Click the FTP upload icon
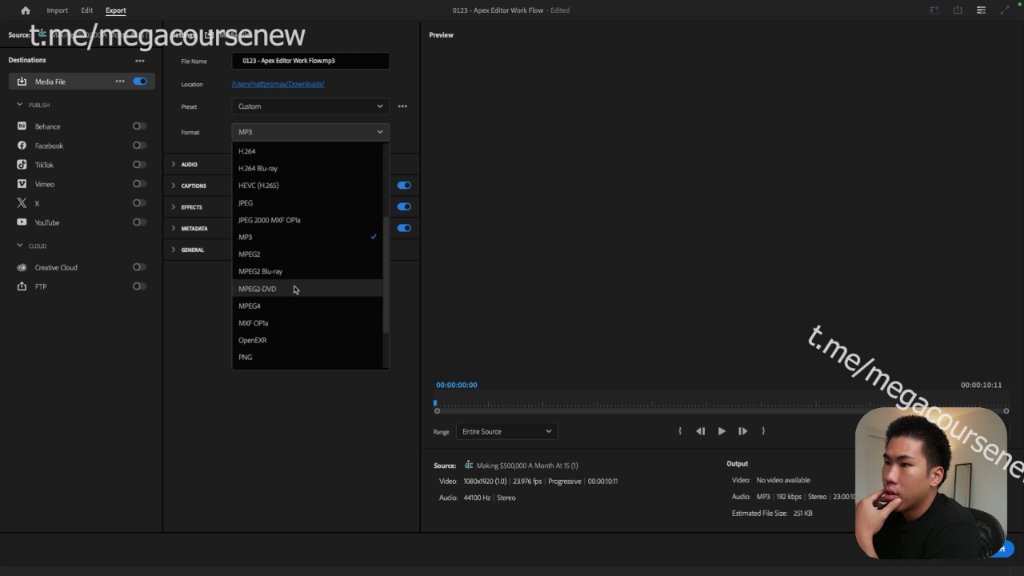This screenshot has width=1024, height=576. point(22,286)
